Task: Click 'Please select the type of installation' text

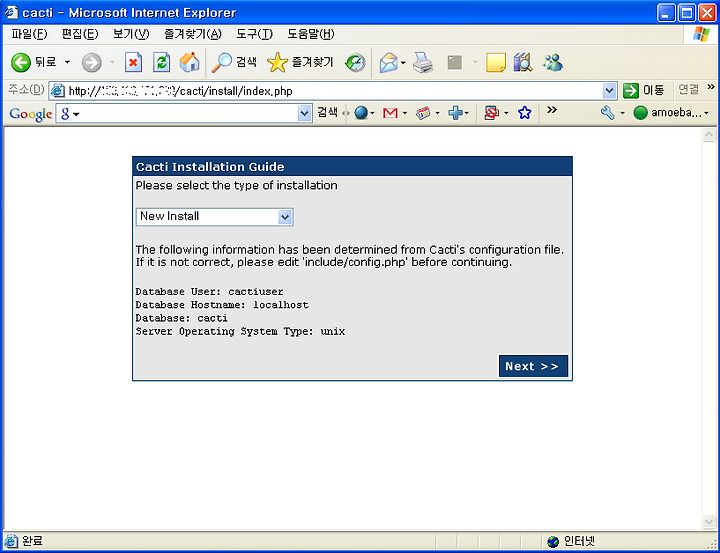Action: coord(236,186)
